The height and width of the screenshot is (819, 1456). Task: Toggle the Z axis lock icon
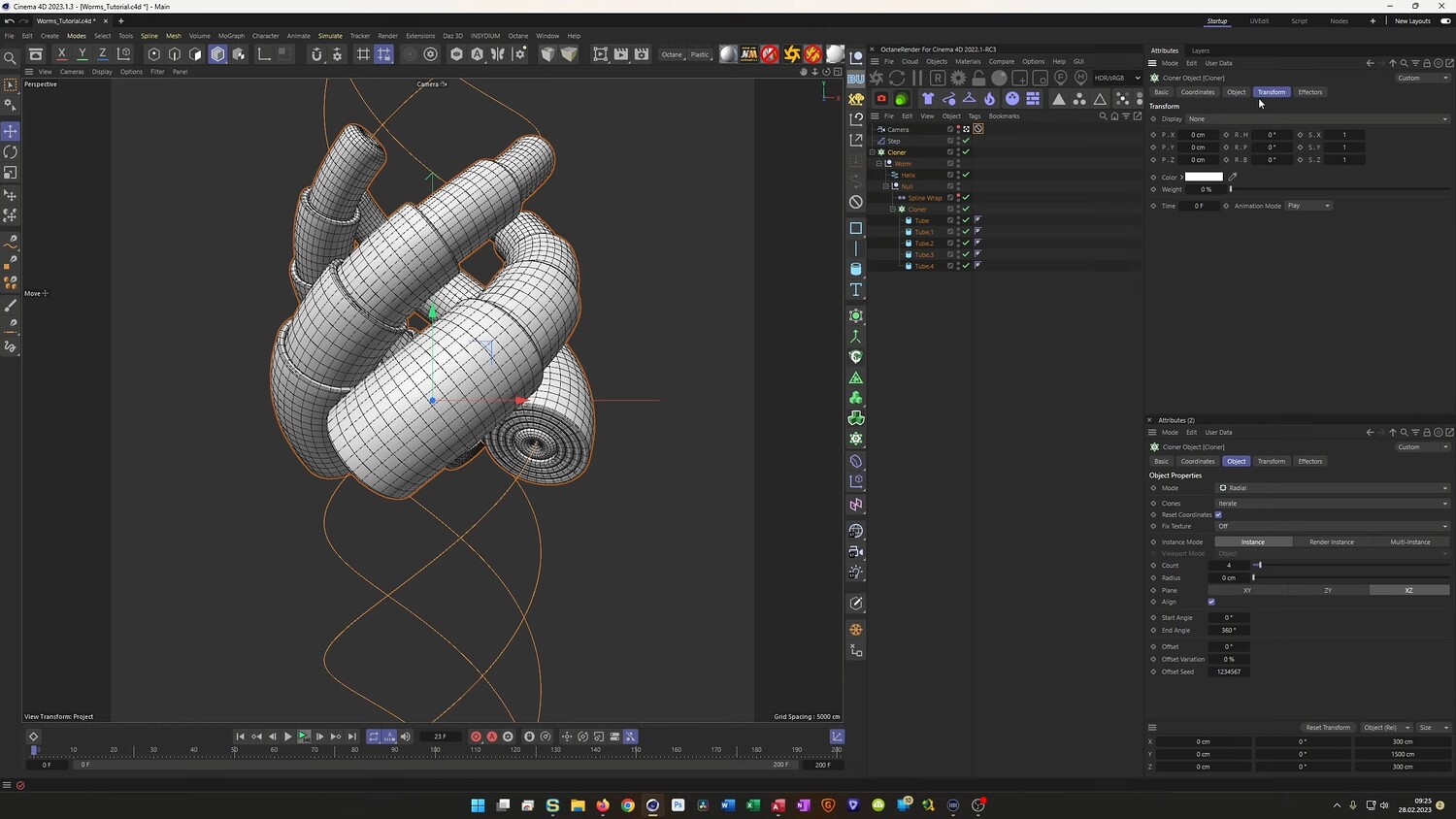coord(103,54)
